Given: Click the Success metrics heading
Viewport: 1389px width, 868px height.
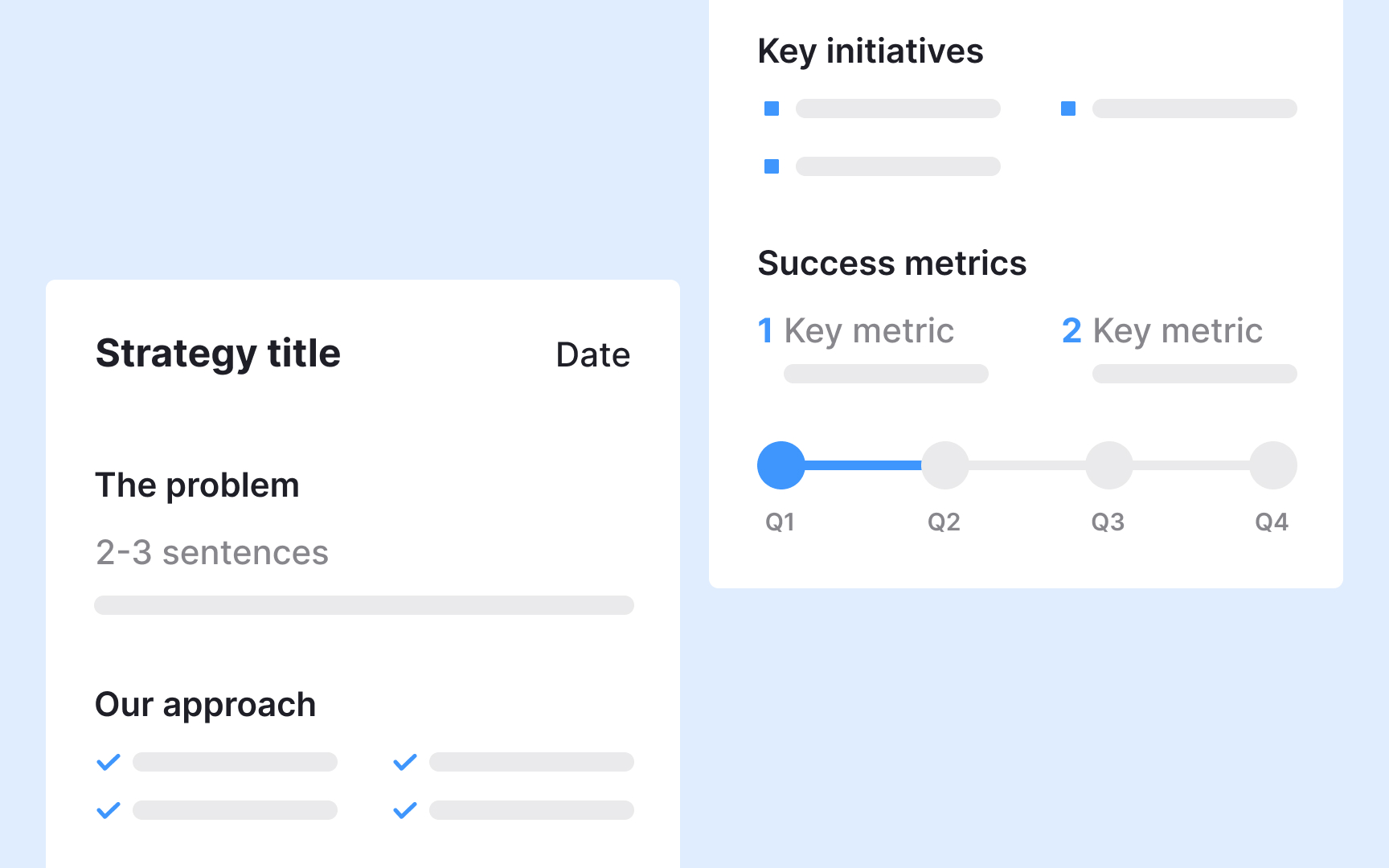Looking at the screenshot, I should point(892,264).
